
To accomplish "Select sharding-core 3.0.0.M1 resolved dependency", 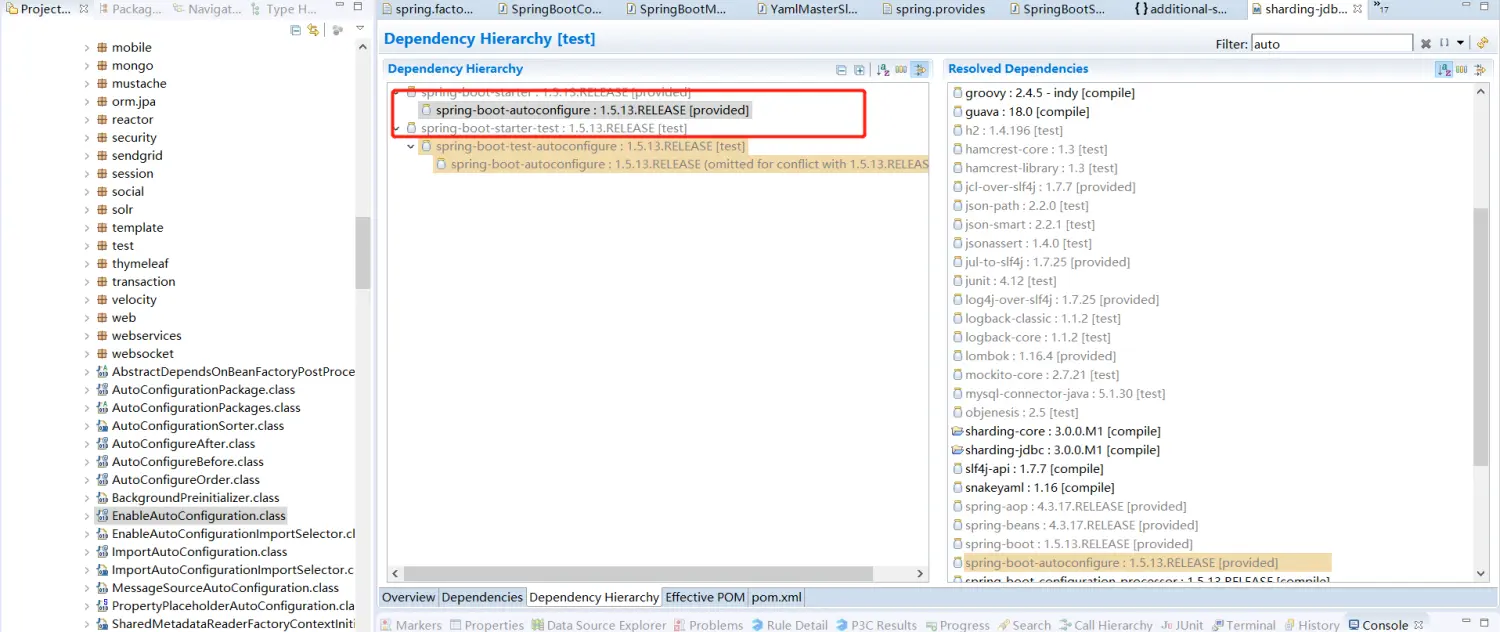I will (1055, 431).
